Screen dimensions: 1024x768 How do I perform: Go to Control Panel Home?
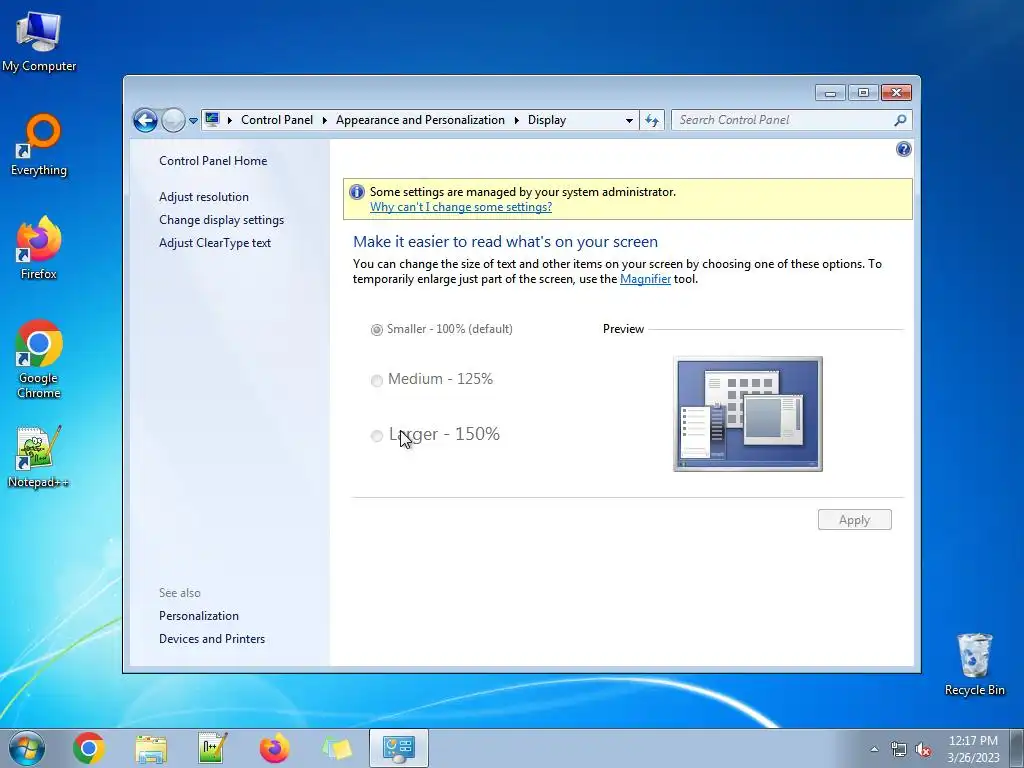click(213, 161)
